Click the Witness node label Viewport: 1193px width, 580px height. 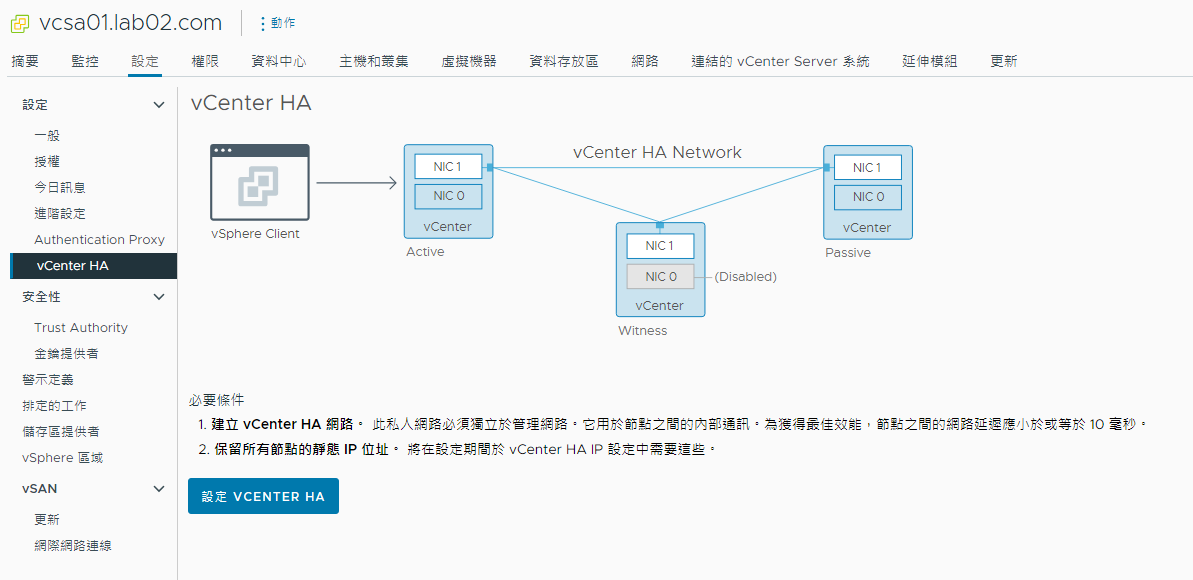[642, 331]
